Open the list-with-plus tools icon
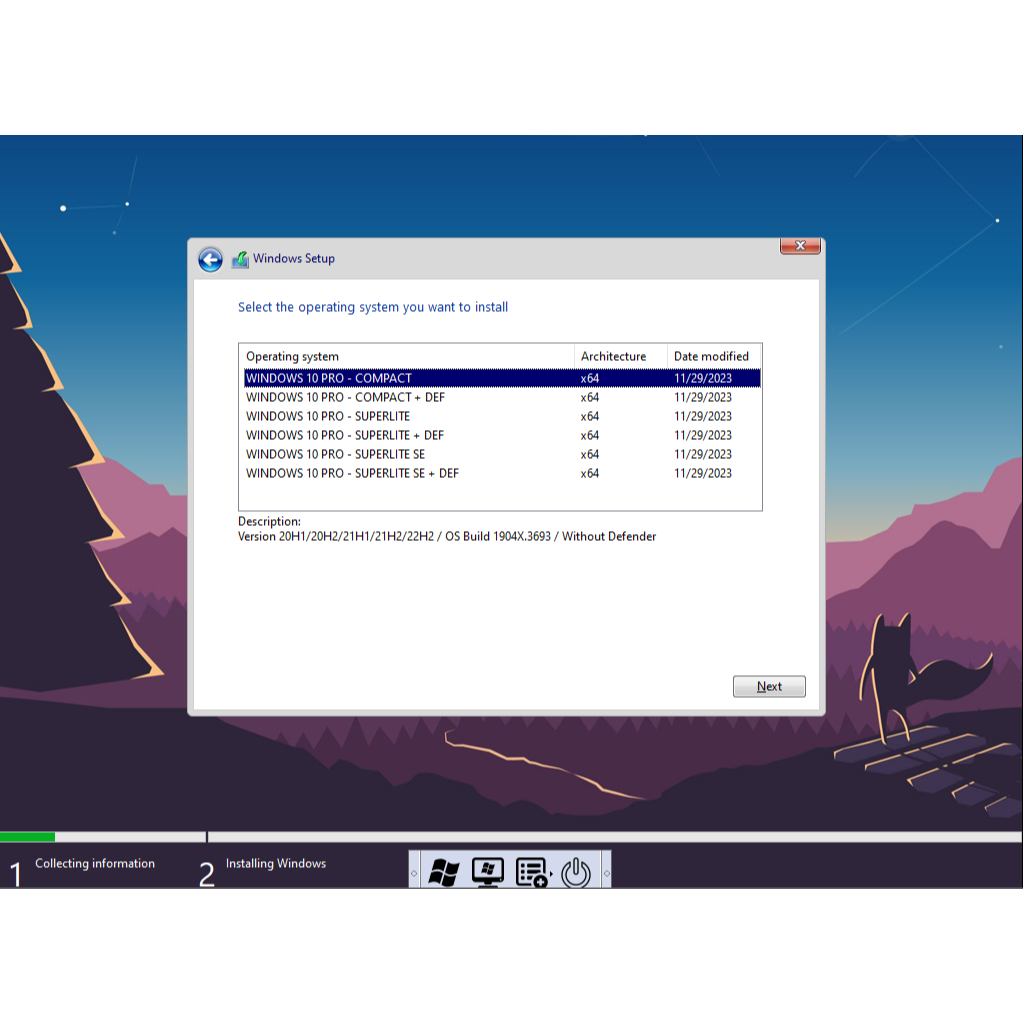Viewport: 1023px width, 1023px height. [x=531, y=872]
